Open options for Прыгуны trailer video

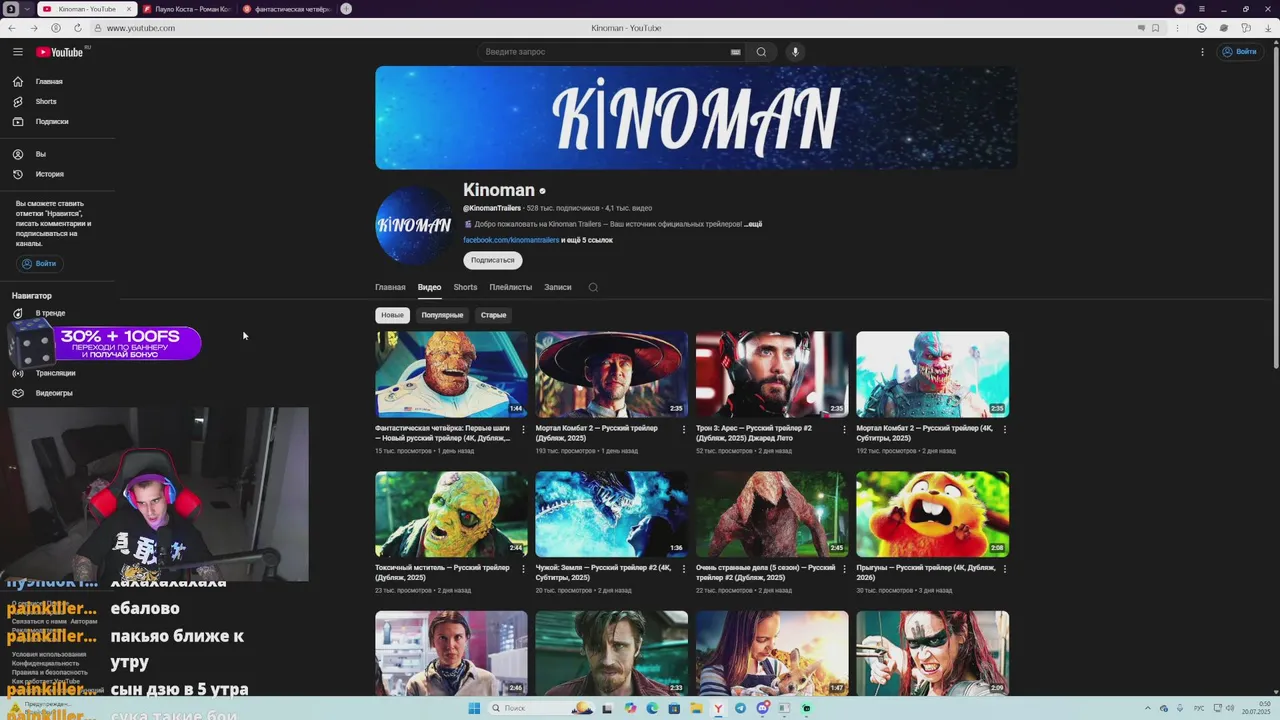tap(1004, 568)
